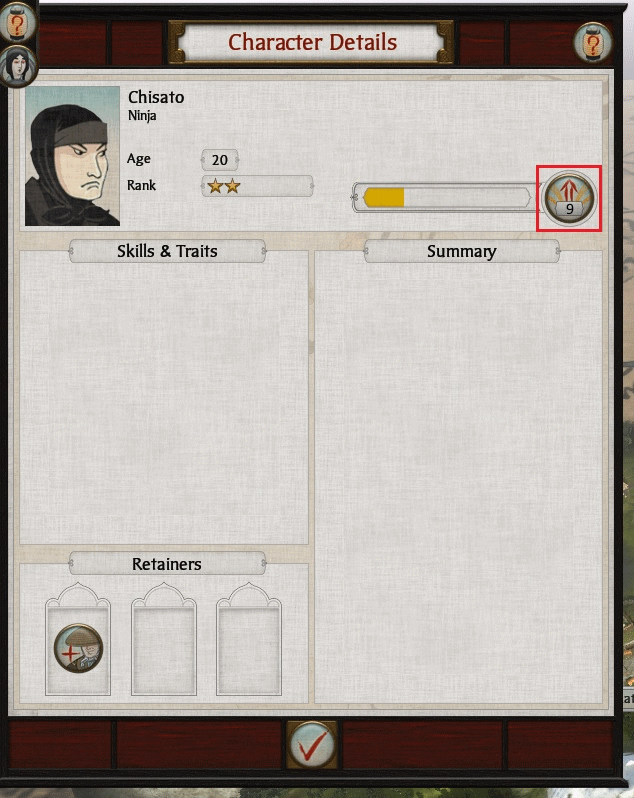Open help via top-right lantern icon
Image resolution: width=634 pixels, height=798 pixels.
(x=592, y=43)
